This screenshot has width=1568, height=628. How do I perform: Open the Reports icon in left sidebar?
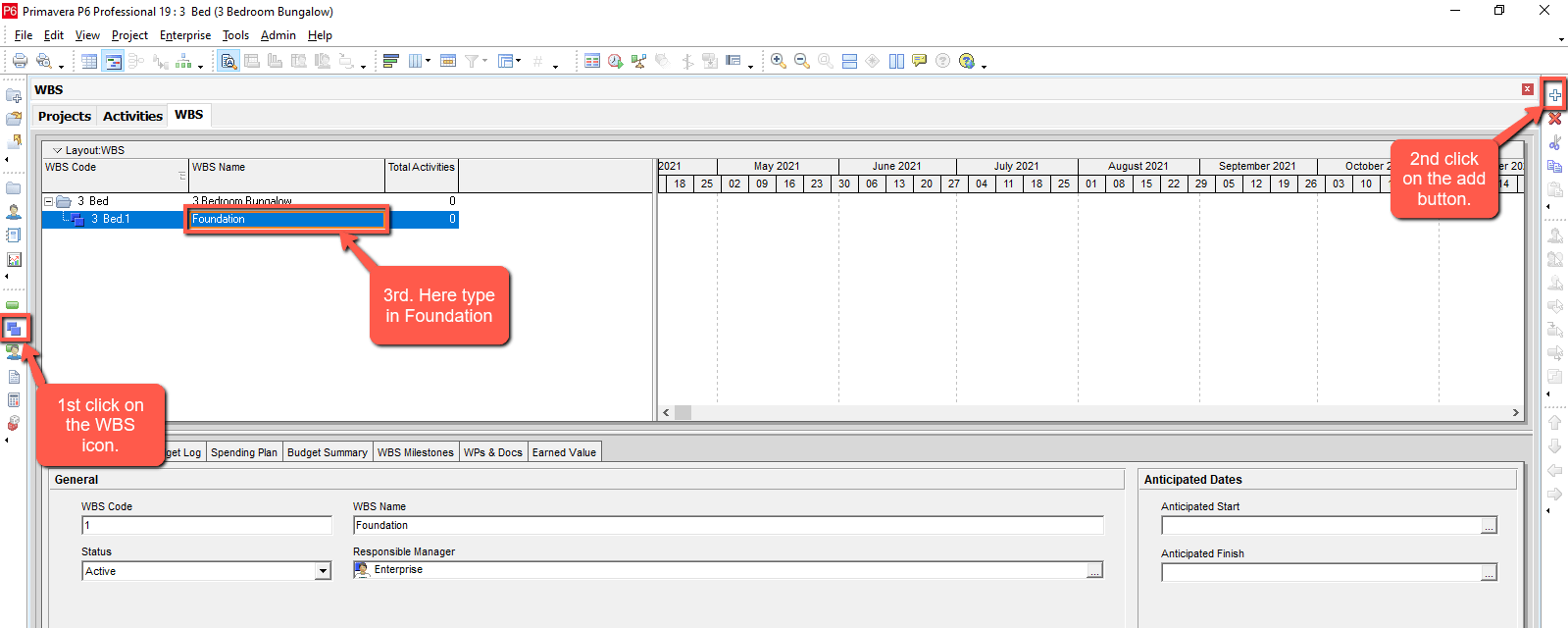click(x=14, y=235)
